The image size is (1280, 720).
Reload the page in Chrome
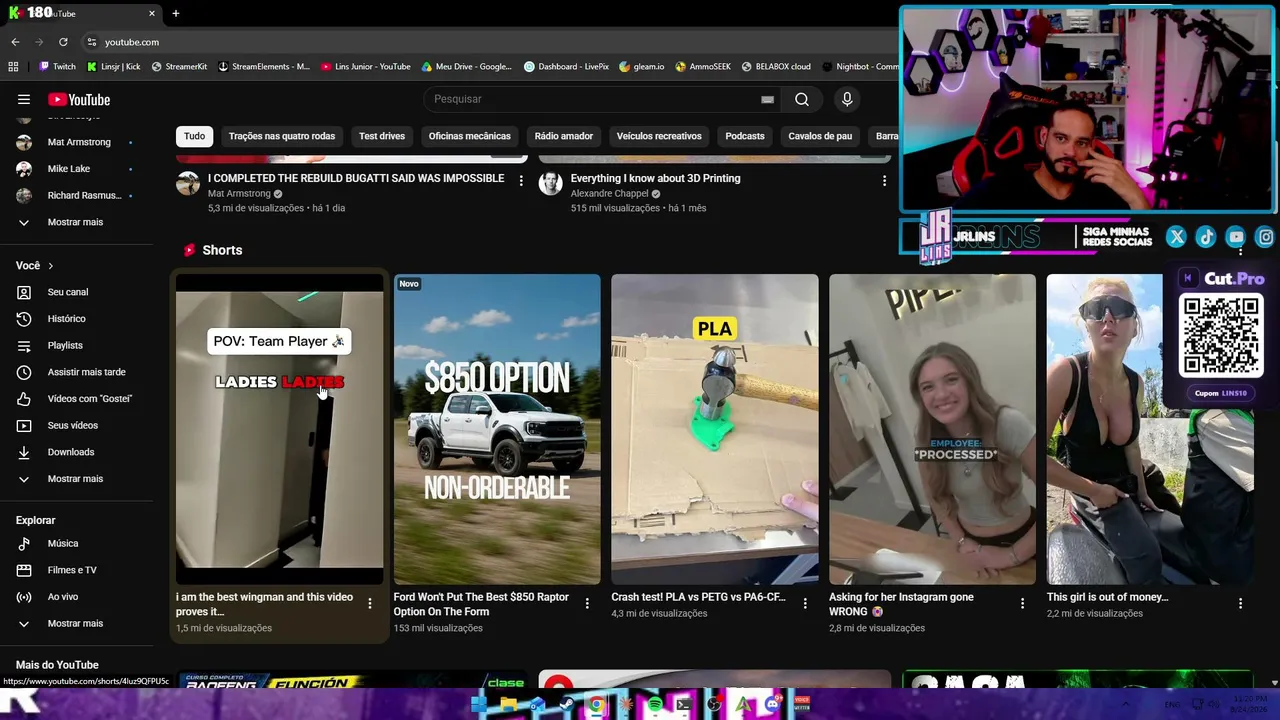(63, 42)
